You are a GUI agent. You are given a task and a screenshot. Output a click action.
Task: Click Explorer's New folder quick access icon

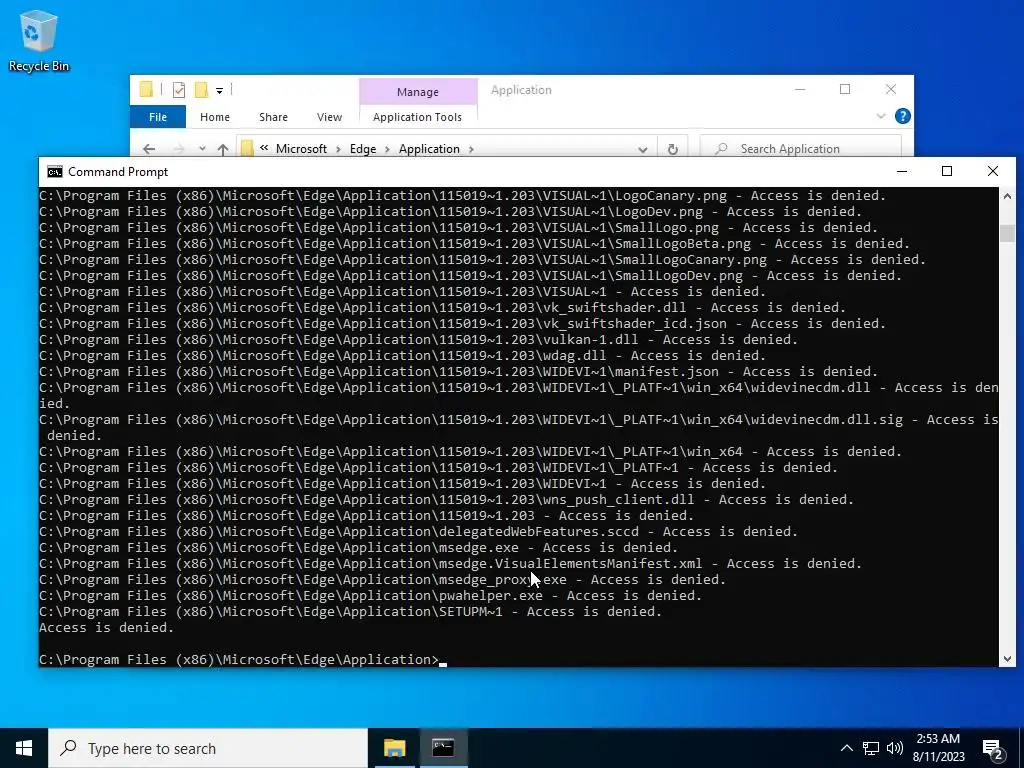(202, 90)
